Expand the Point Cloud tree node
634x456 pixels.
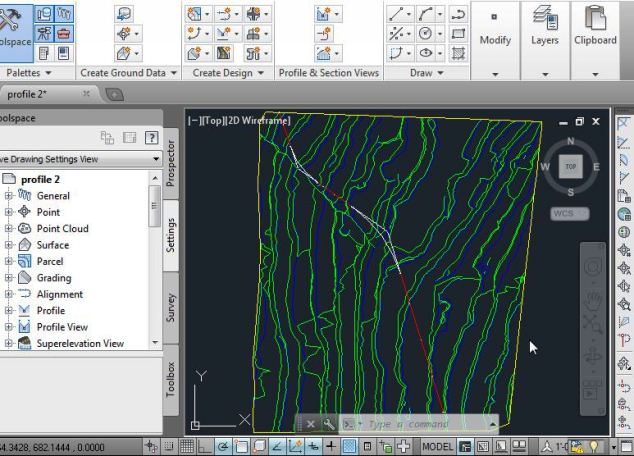[8, 229]
